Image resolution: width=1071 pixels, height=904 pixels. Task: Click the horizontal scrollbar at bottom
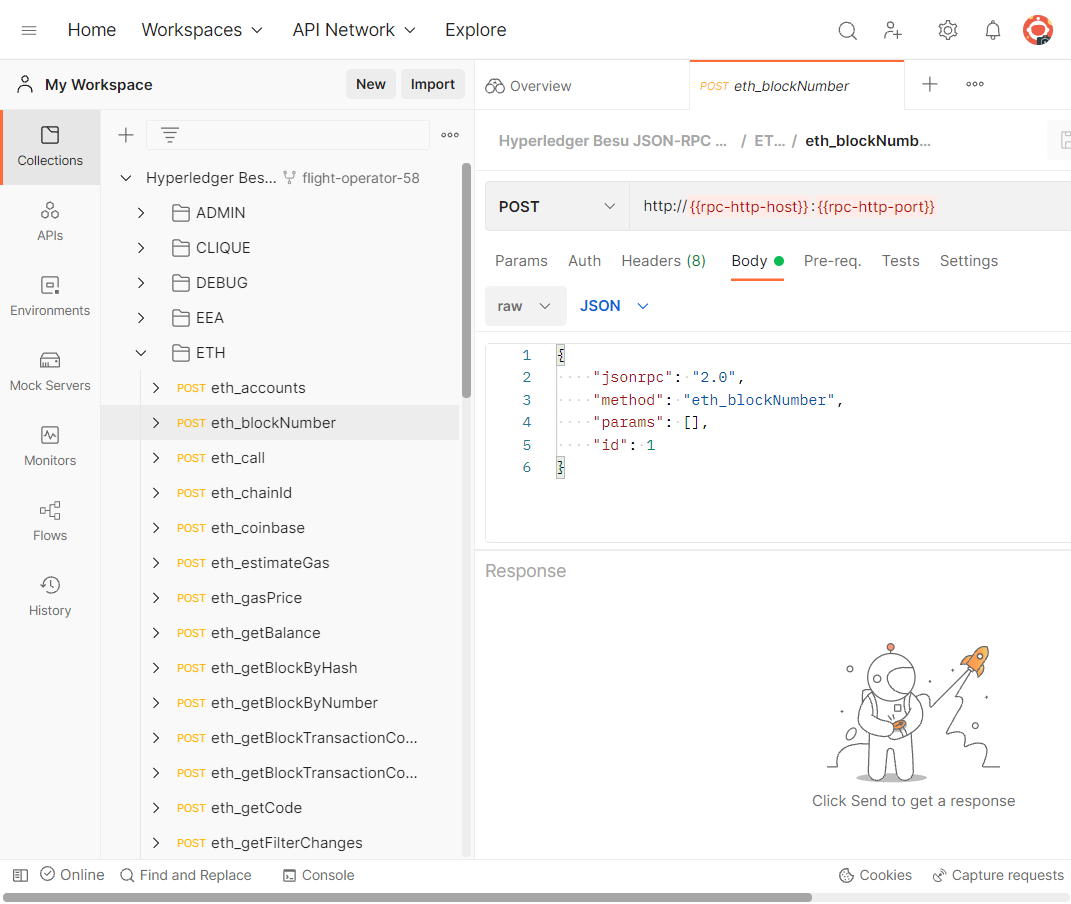pyautogui.click(x=407, y=897)
